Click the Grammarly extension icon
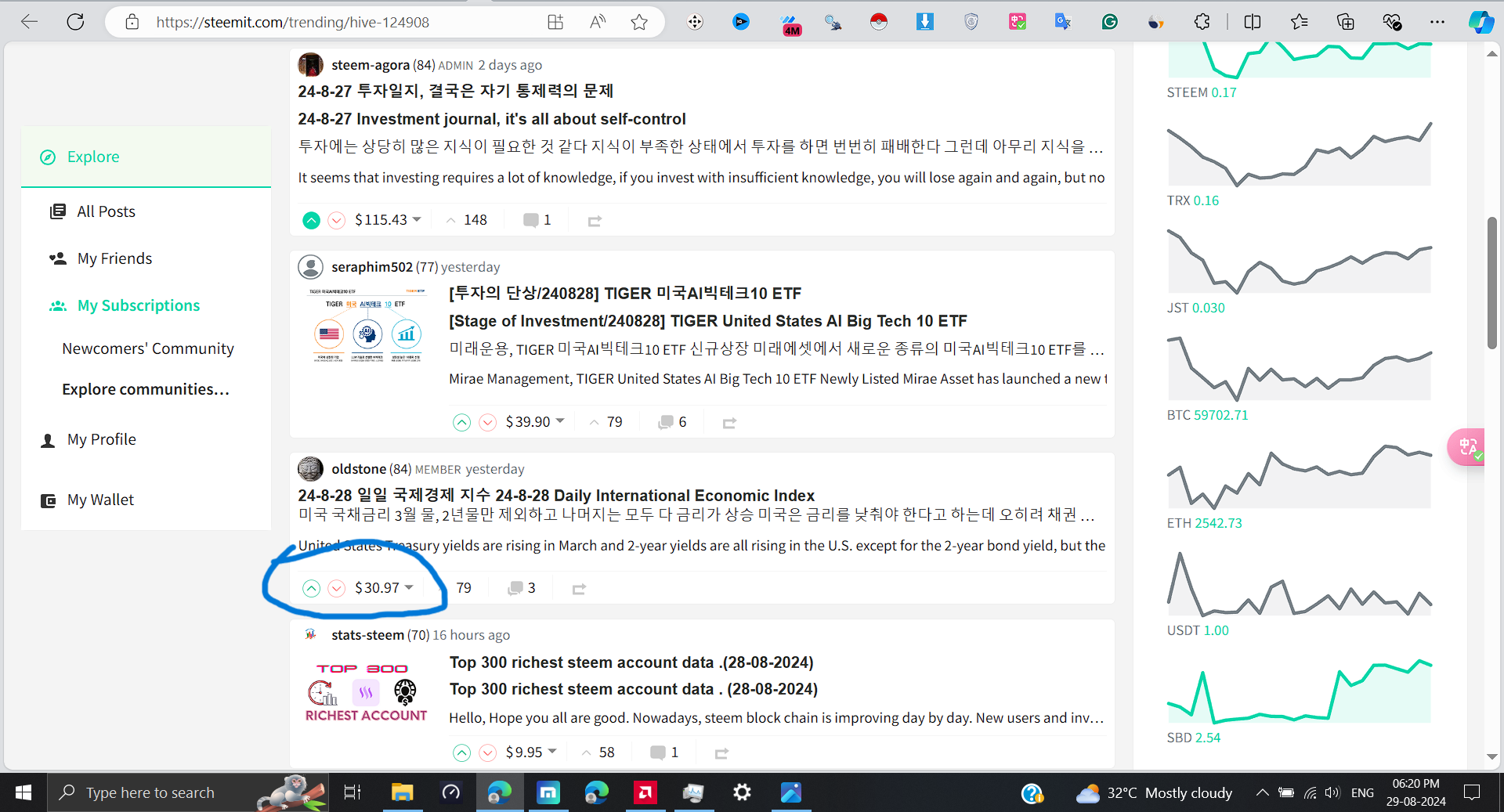This screenshot has width=1504, height=812. [1110, 22]
